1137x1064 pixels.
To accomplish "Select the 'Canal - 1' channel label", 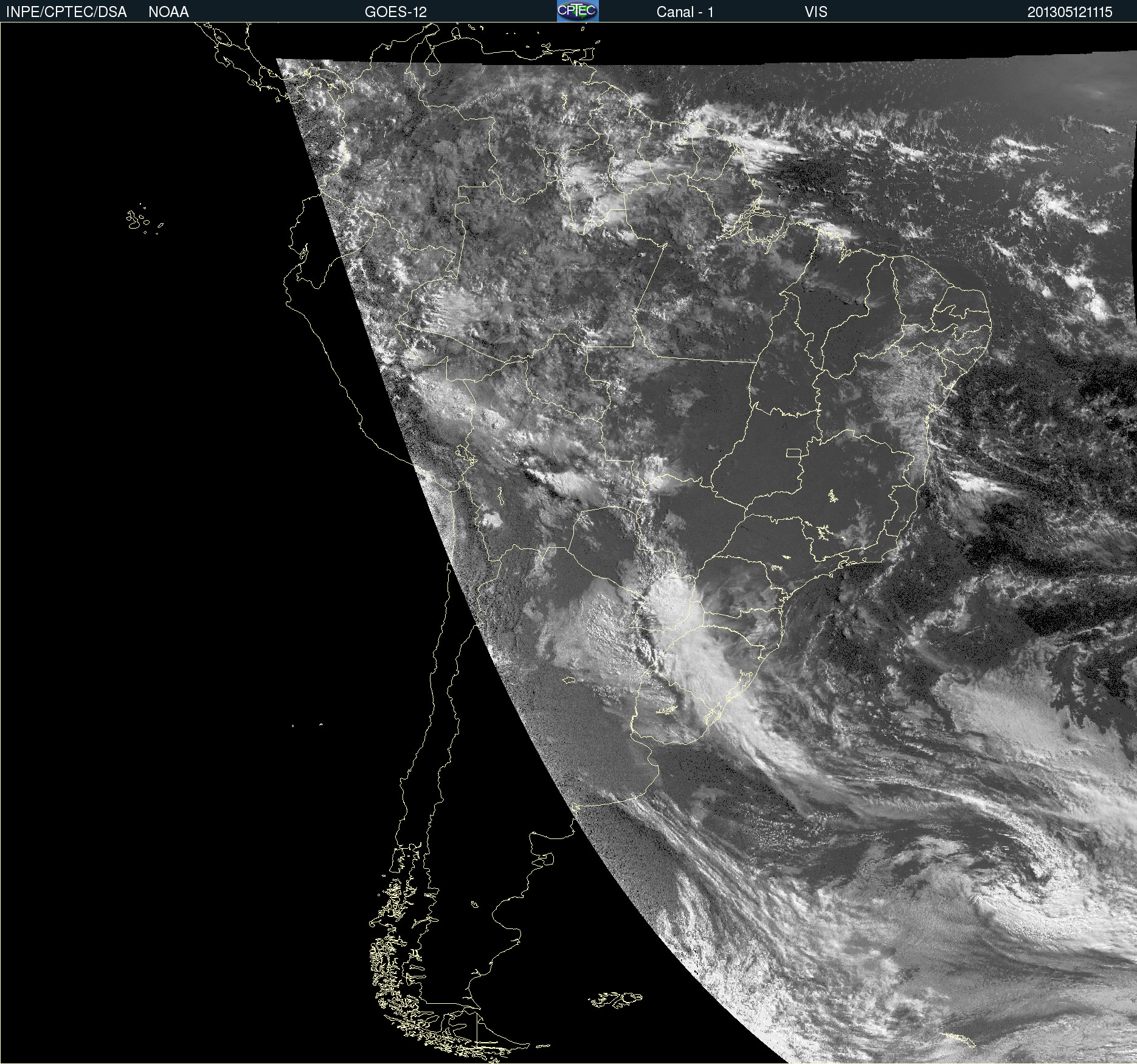I will 685,12.
